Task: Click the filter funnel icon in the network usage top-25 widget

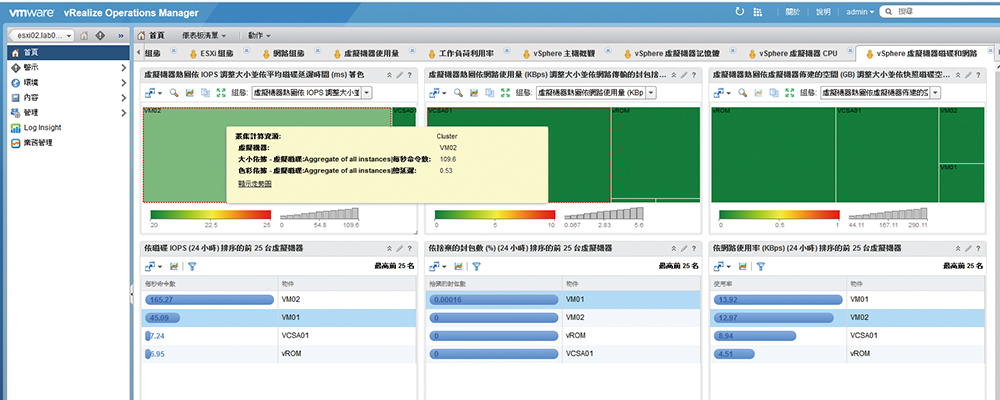Action: point(761,266)
